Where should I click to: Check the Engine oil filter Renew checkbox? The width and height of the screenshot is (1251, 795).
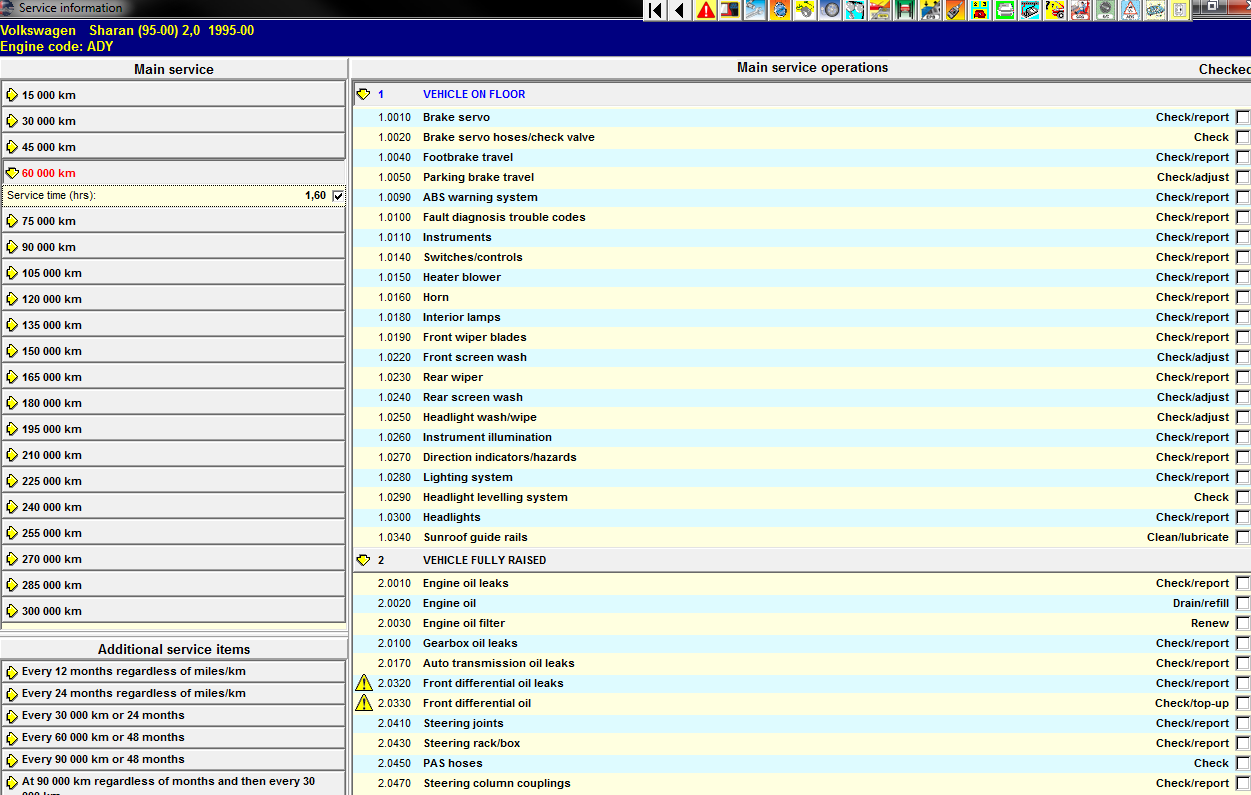click(x=1242, y=623)
